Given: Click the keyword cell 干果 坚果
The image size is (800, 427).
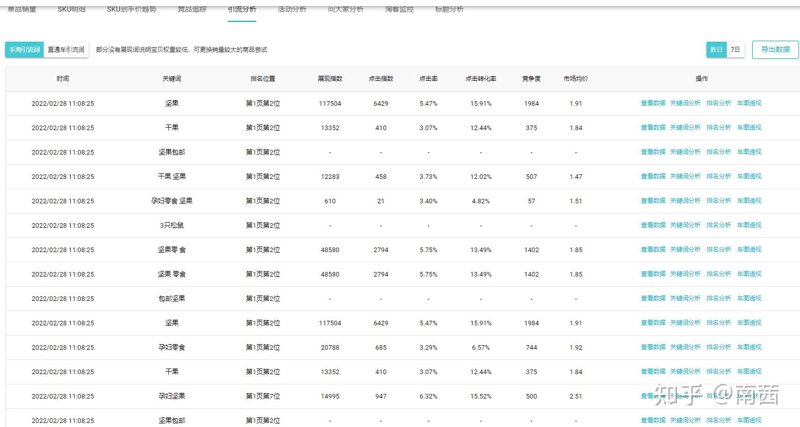Looking at the screenshot, I should 172,177.
